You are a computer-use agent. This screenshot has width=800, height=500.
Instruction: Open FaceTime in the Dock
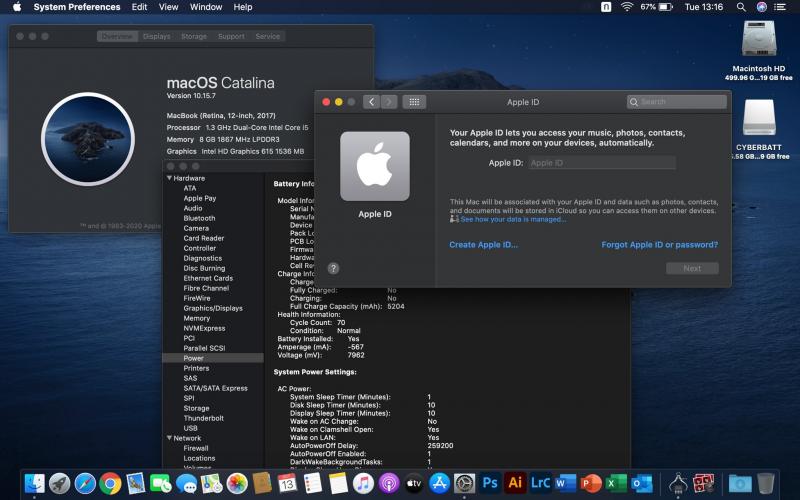click(161, 483)
